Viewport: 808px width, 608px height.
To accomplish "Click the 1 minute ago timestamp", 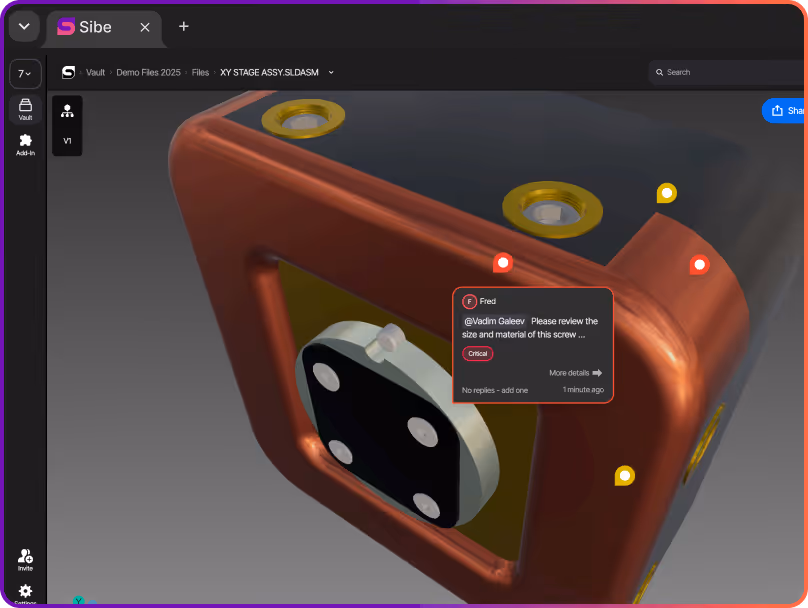I will [583, 390].
